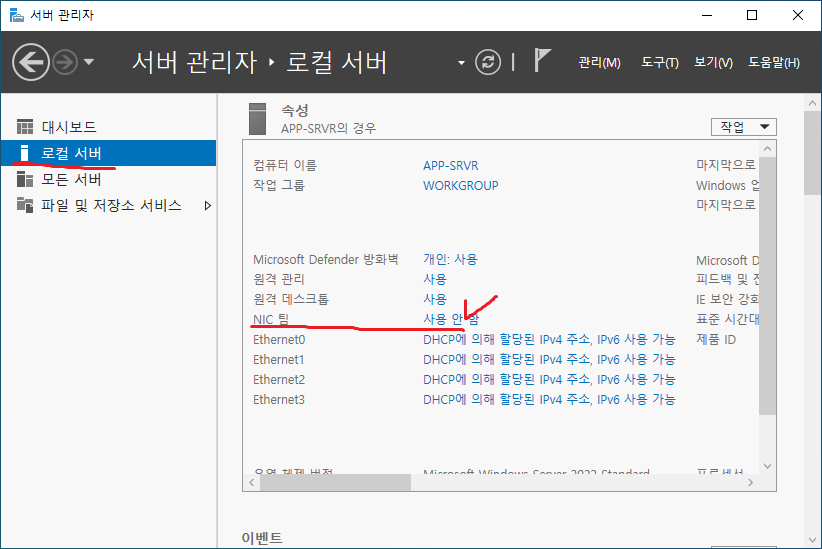Open the navigation history dropdown arrow

[x=89, y=62]
